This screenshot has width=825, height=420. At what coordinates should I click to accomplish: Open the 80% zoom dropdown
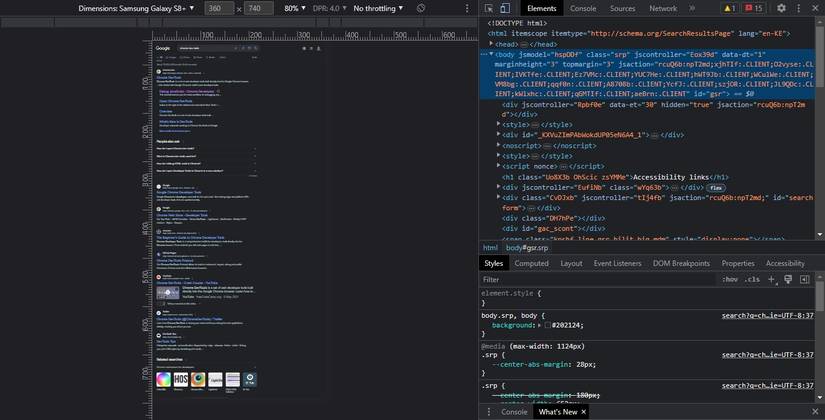[x=294, y=8]
